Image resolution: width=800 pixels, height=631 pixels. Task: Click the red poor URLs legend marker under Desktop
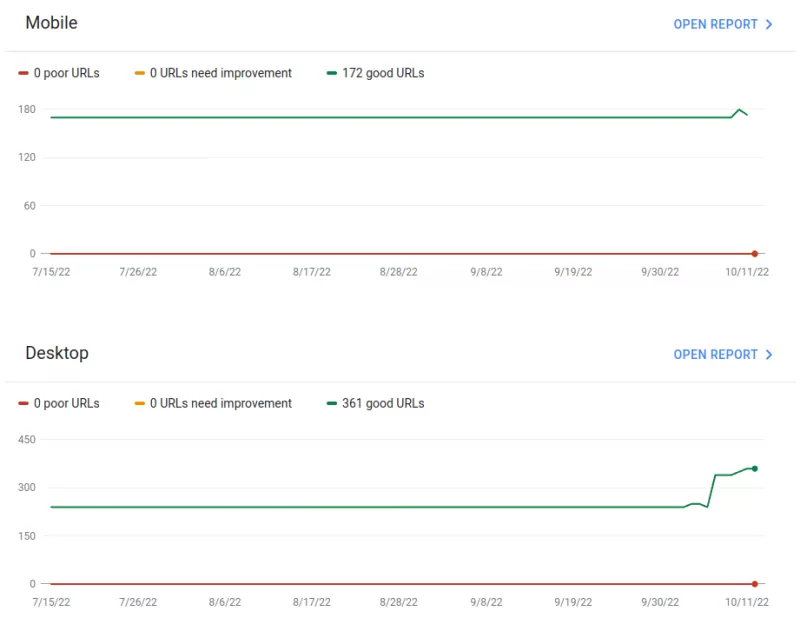pyautogui.click(x=22, y=403)
